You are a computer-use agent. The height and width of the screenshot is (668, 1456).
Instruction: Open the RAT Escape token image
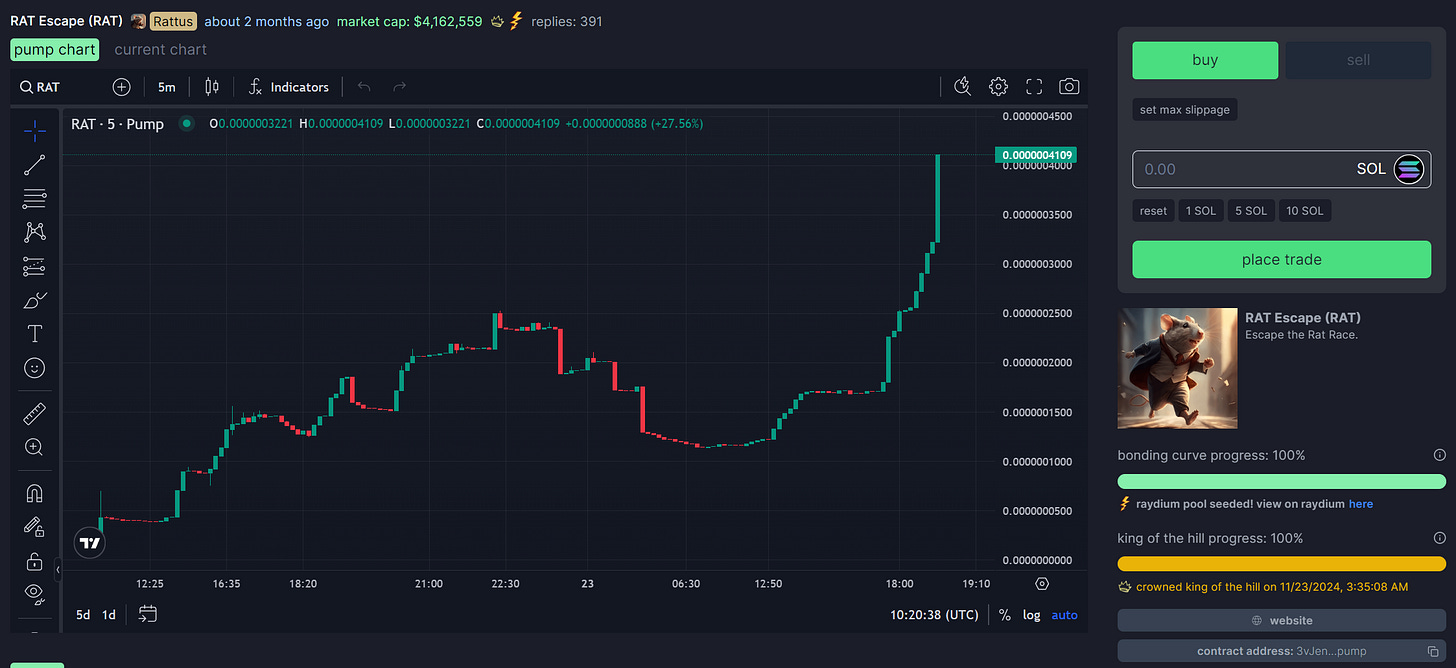click(x=1177, y=368)
